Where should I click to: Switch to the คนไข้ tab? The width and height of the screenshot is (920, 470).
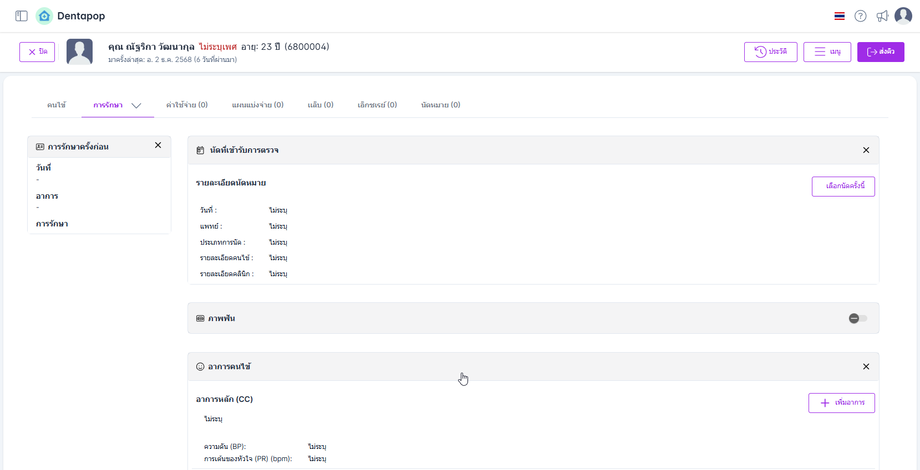56,105
